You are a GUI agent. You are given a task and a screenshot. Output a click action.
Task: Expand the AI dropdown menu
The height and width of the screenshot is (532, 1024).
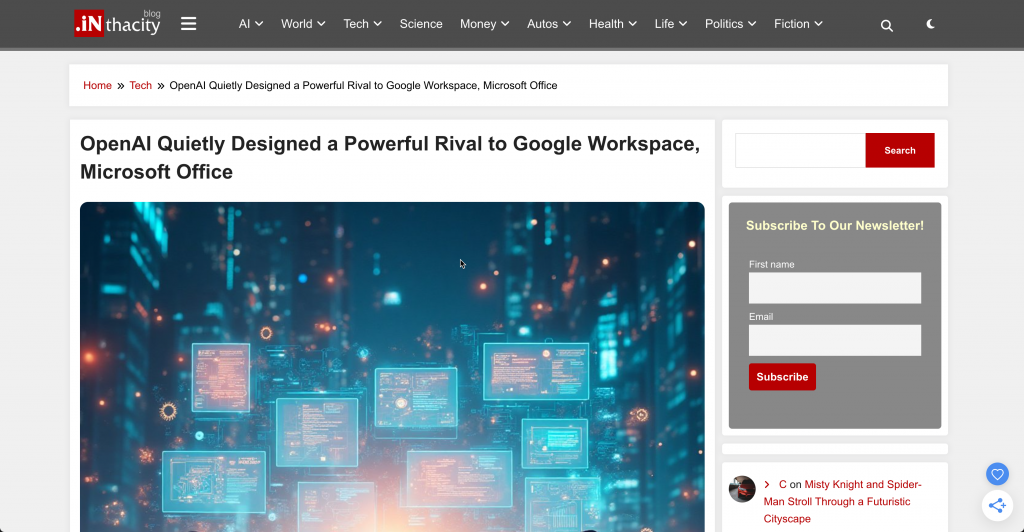(250, 24)
